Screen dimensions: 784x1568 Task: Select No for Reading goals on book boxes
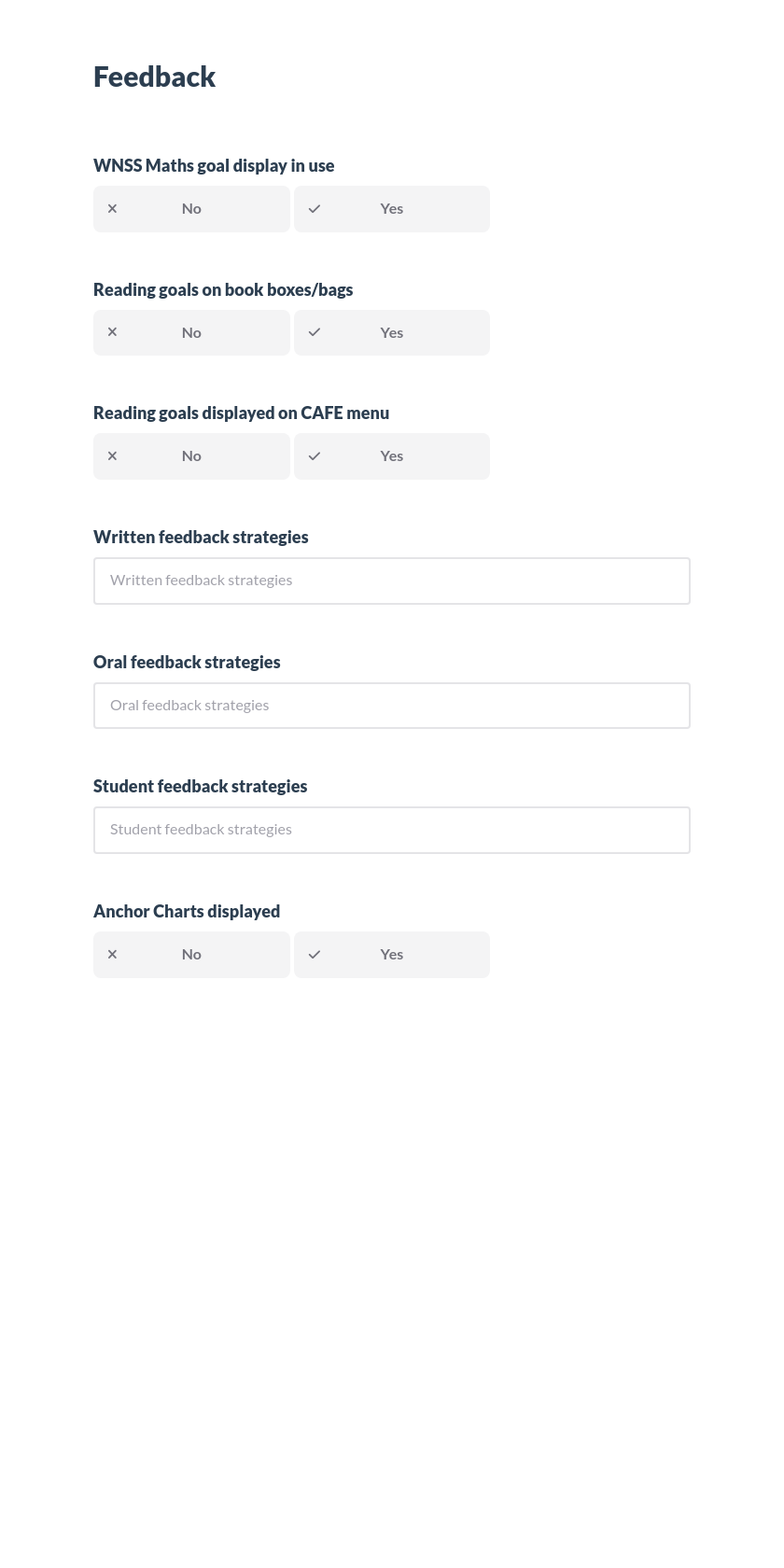(191, 332)
